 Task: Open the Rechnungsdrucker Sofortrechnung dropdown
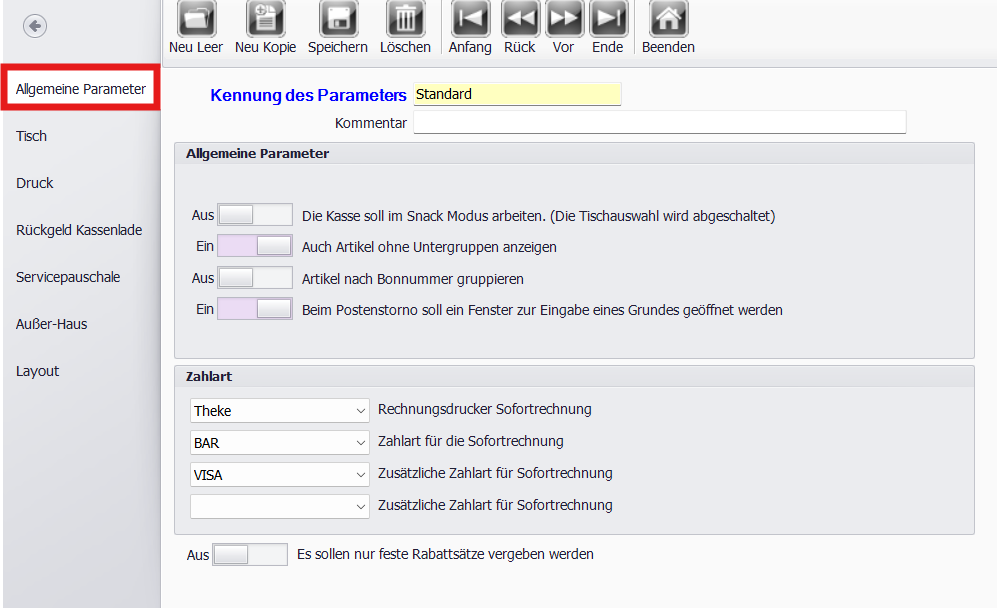click(280, 411)
